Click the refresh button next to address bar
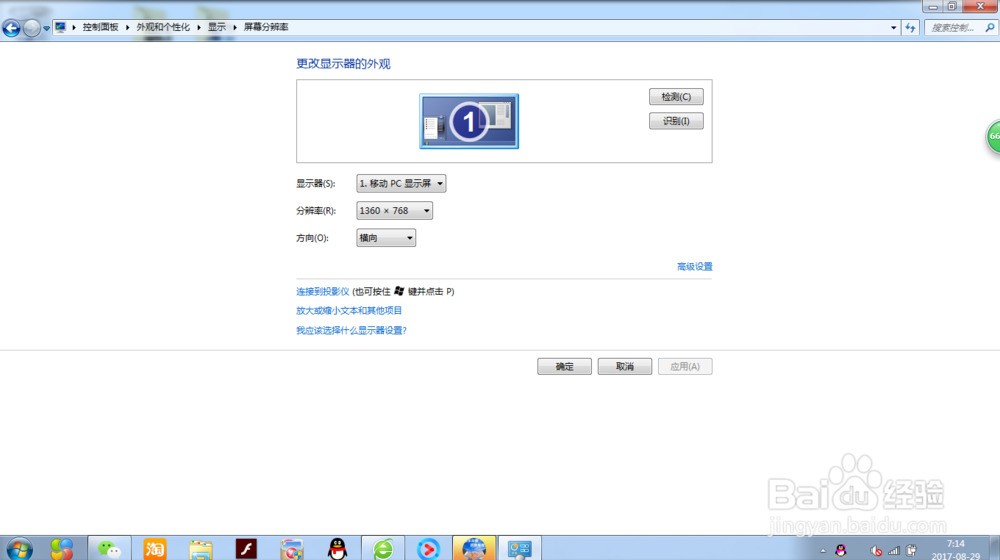The width and height of the screenshot is (1000, 560). tap(910, 27)
